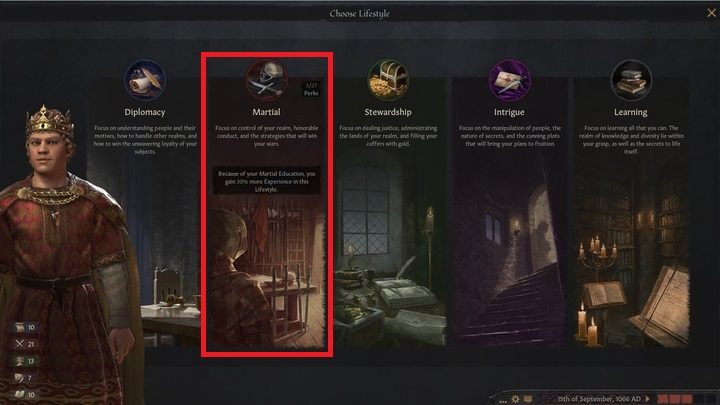This screenshot has width=720, height=405.
Task: Click the Martial 7/27 Perks badge
Action: [311, 90]
